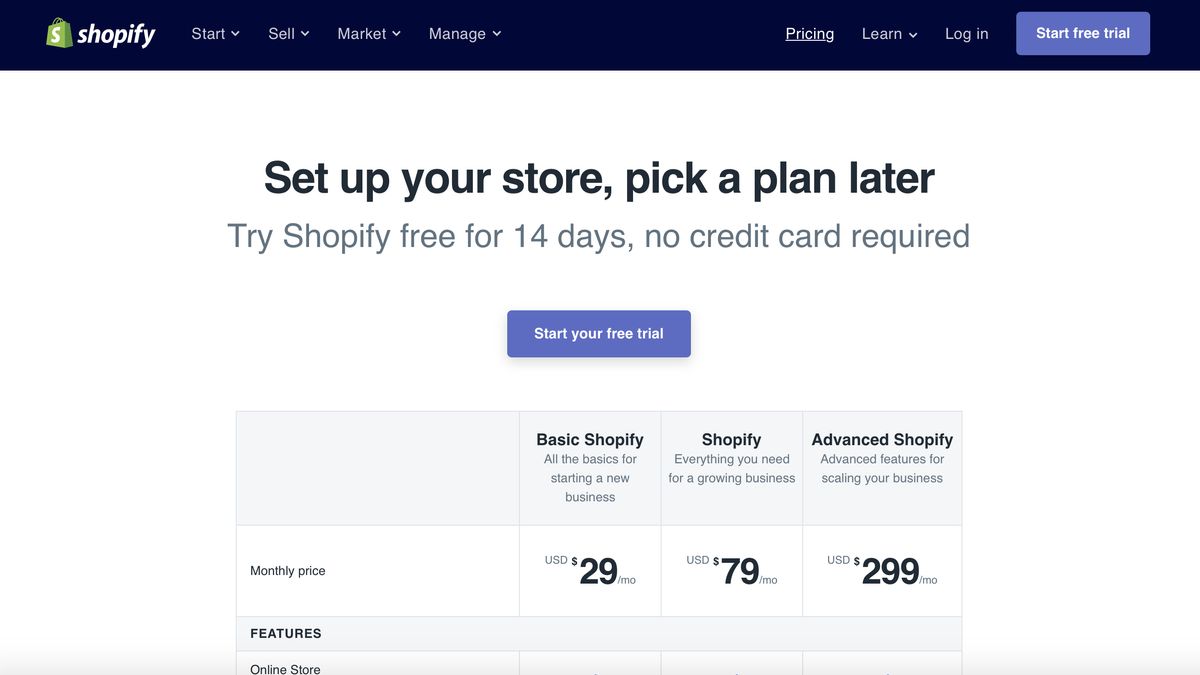Click the Online Store feature label
Screen dimensions: 1200x675
coord(285,668)
